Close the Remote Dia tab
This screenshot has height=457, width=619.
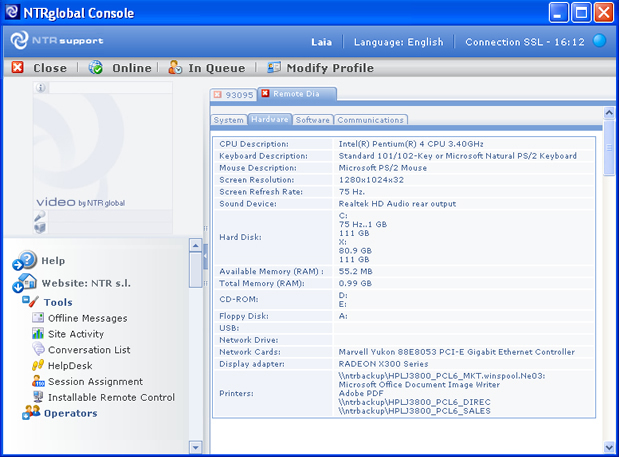click(265, 94)
